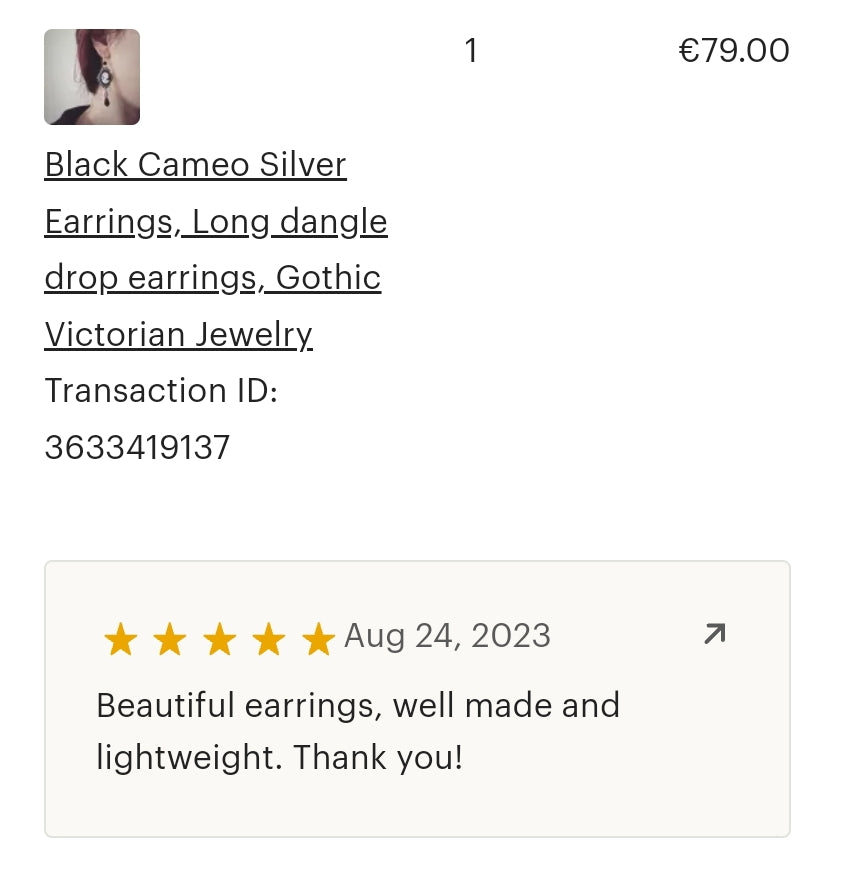Select the fifth gold rating star
Viewport: 842px width, 883px height.
tap(318, 639)
